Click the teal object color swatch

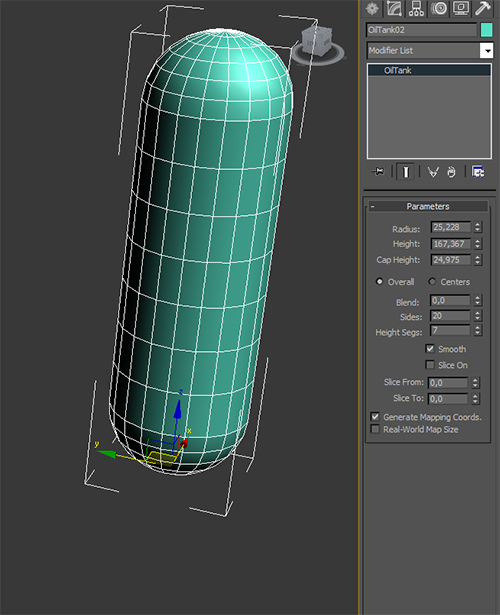486,30
